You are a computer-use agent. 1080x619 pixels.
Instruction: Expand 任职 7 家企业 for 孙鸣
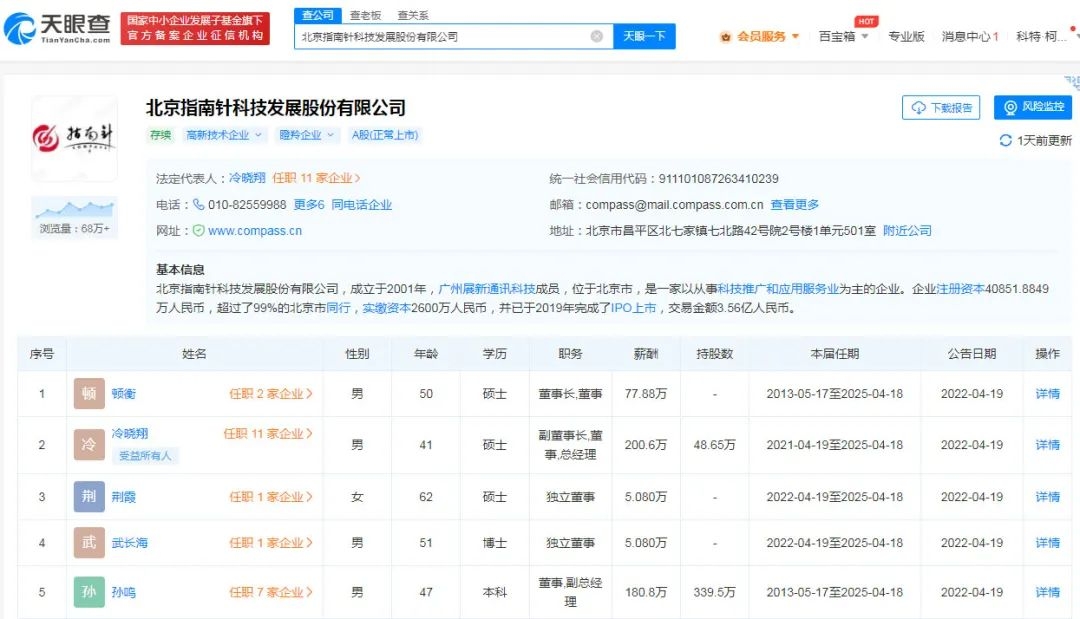271,592
